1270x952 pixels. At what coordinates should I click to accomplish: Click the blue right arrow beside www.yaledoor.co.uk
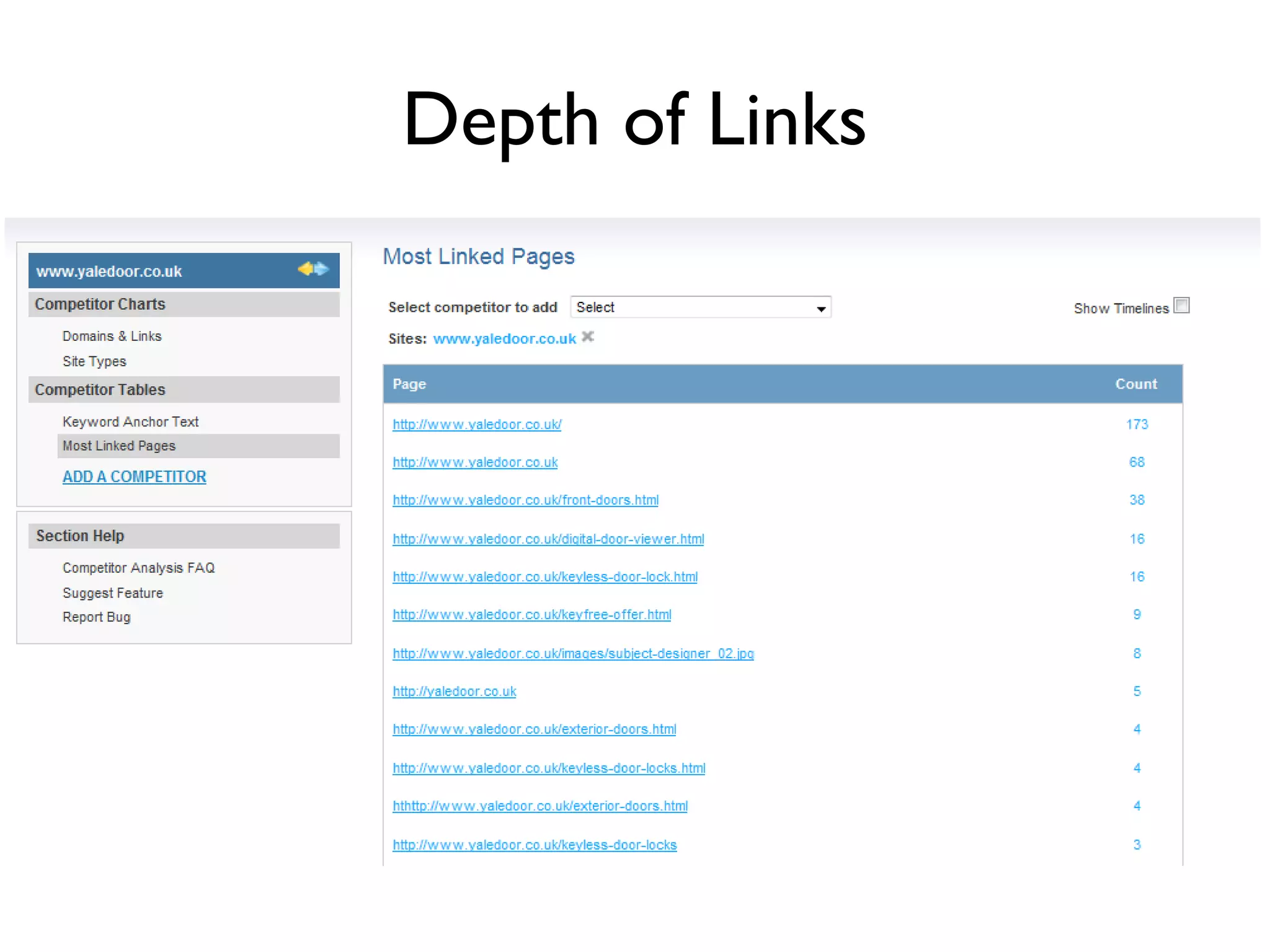(321, 269)
